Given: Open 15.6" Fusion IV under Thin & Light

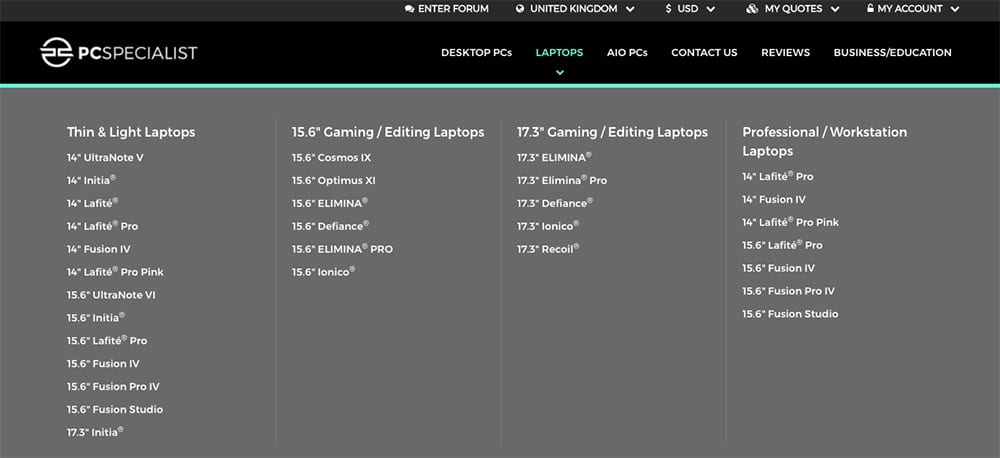Looking at the screenshot, I should pos(103,364).
